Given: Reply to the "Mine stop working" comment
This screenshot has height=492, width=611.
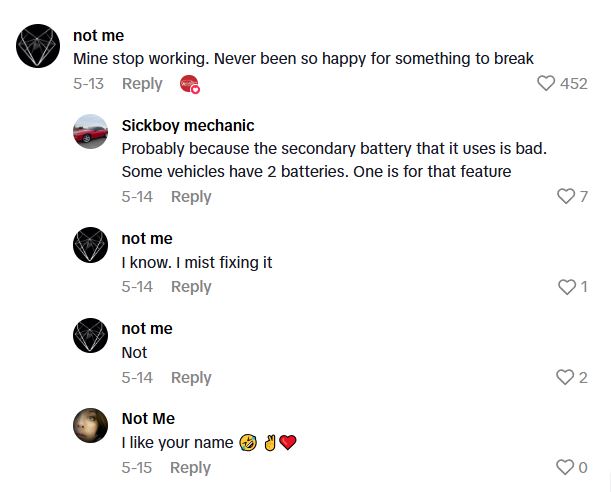Looking at the screenshot, I should [142, 84].
